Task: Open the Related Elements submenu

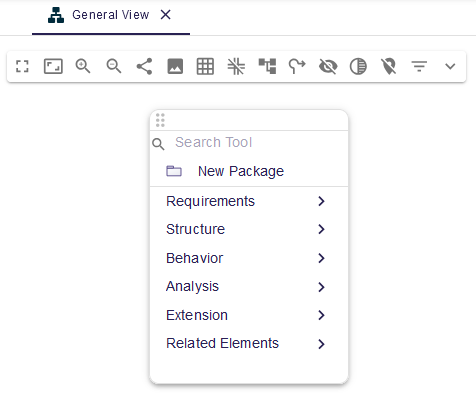Action: [x=249, y=343]
